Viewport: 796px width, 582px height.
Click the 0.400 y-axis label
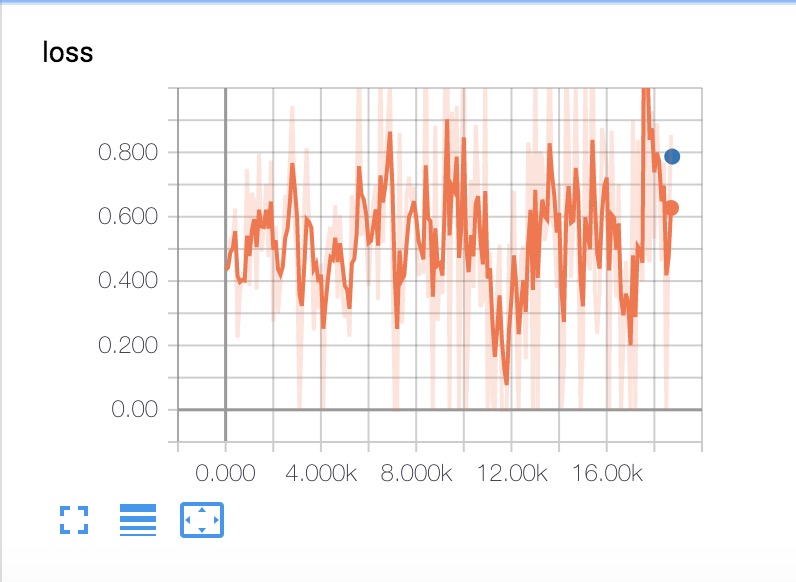click(x=128, y=281)
